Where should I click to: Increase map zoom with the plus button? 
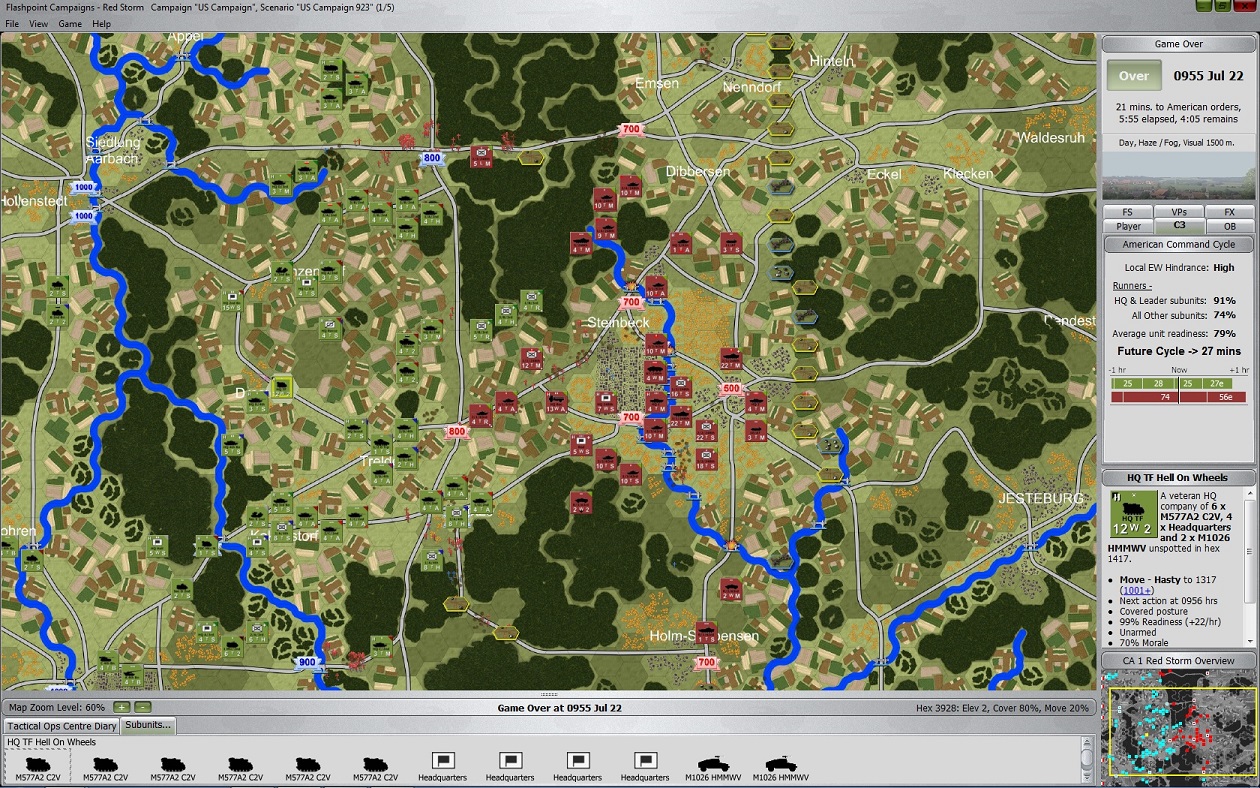(x=121, y=708)
